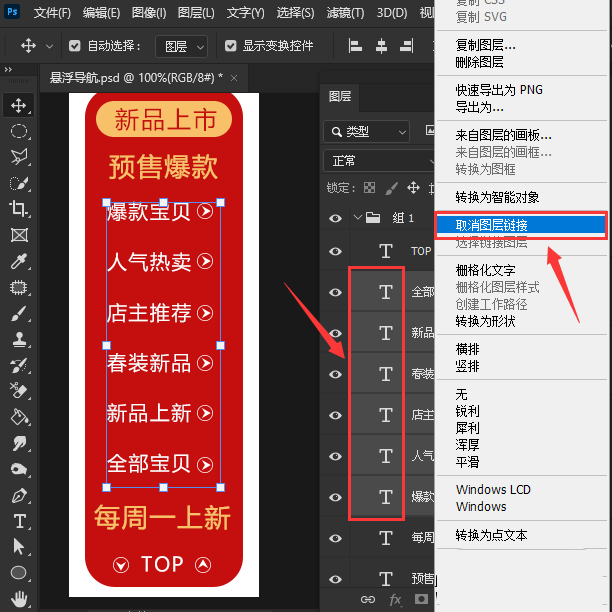Choose 快速导出为 PNG menu entry
The image size is (612, 612).
pos(499,90)
